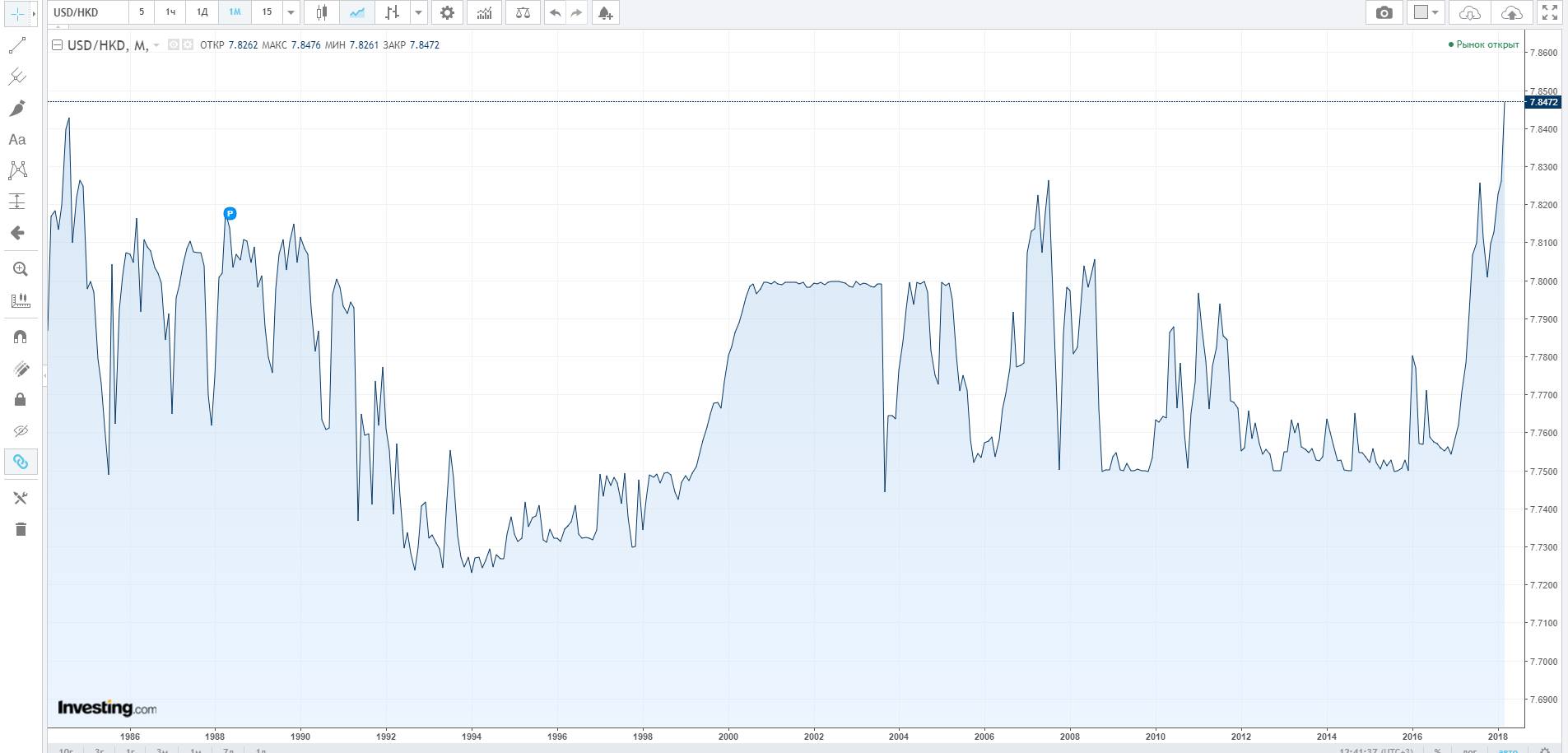Toggle stay in drawing mode pencil

coord(20,369)
